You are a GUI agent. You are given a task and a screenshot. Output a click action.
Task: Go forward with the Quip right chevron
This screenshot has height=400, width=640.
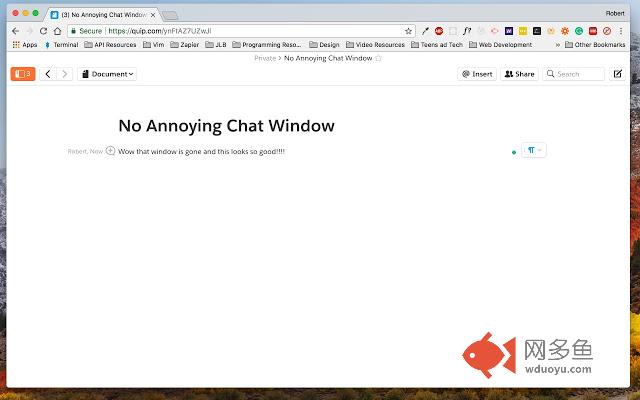tap(64, 74)
